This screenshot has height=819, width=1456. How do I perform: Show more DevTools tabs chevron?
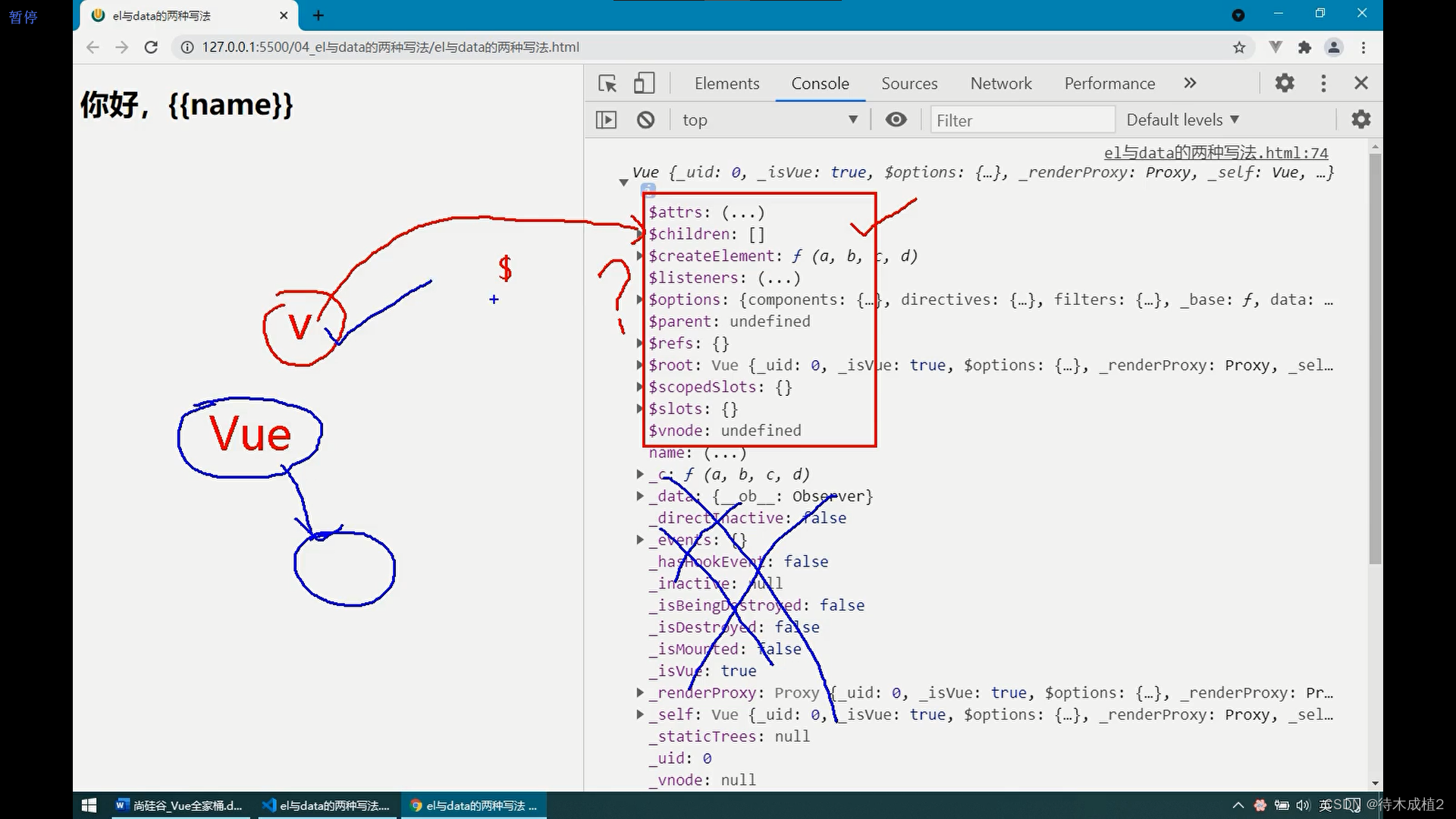1190,83
